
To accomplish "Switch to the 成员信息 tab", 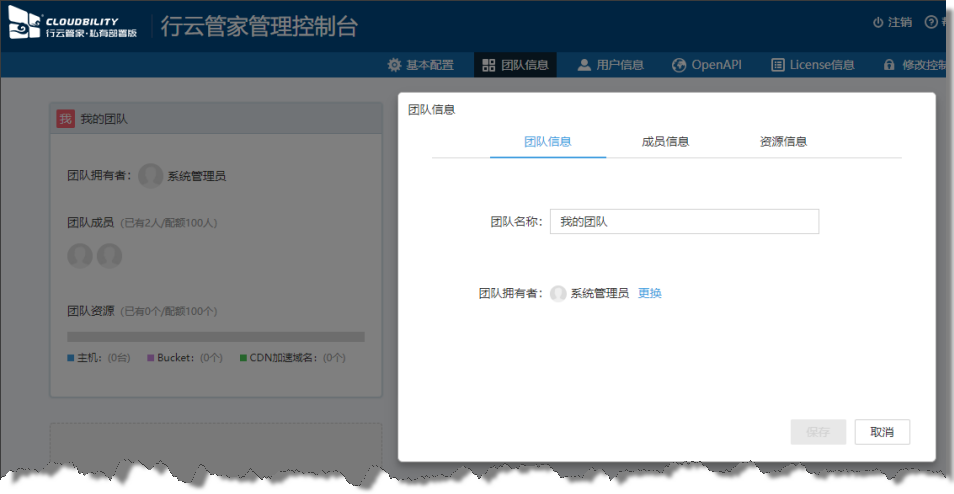I will click(665, 142).
